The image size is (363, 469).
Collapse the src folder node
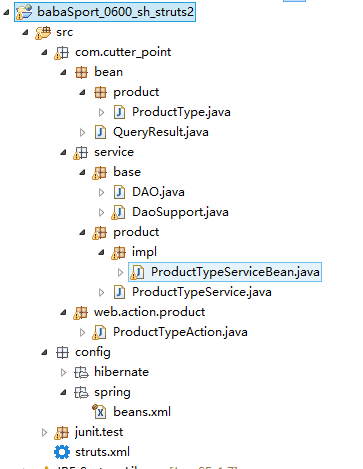(25, 32)
